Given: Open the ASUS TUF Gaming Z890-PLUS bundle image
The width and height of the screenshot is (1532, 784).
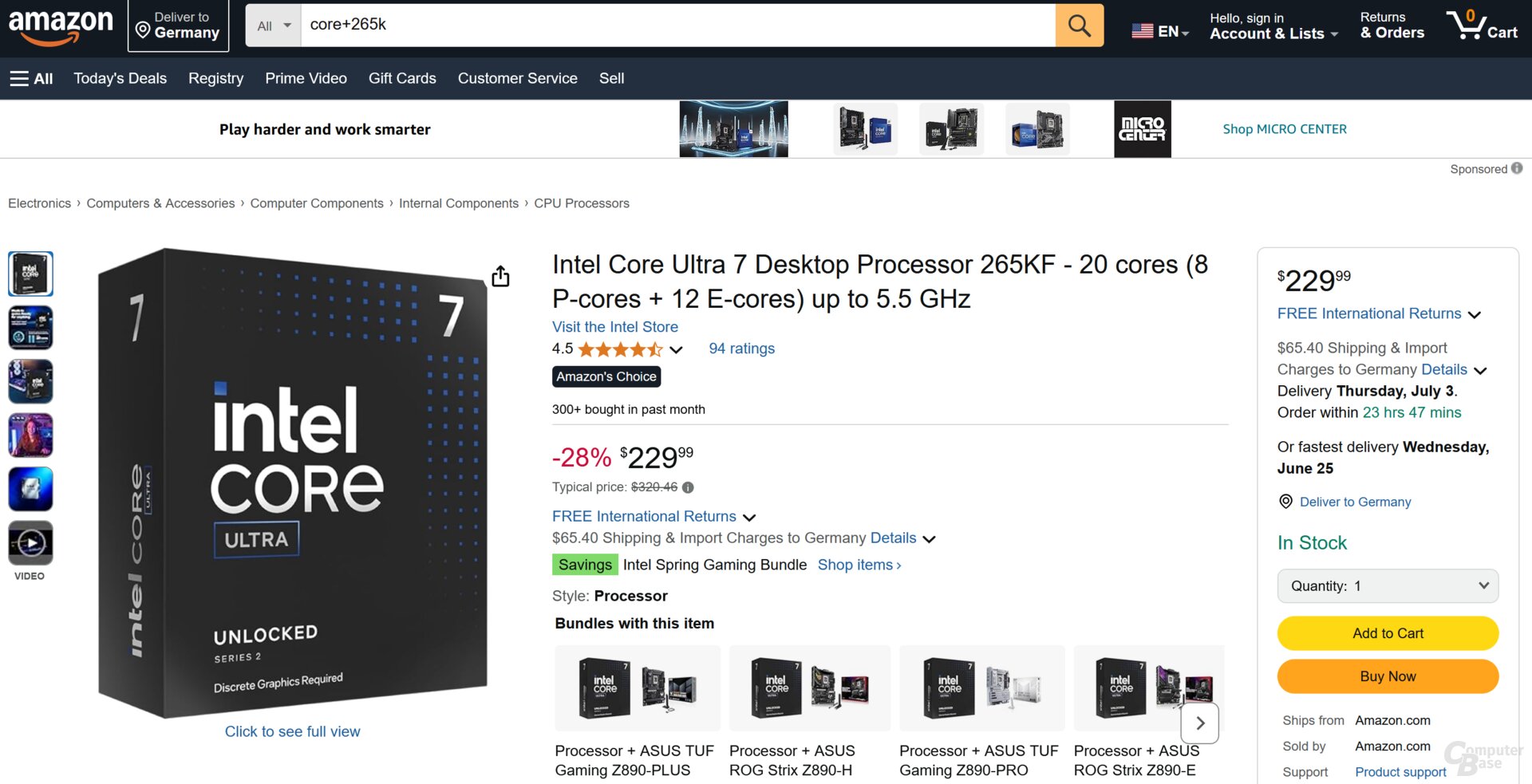Looking at the screenshot, I should [638, 687].
